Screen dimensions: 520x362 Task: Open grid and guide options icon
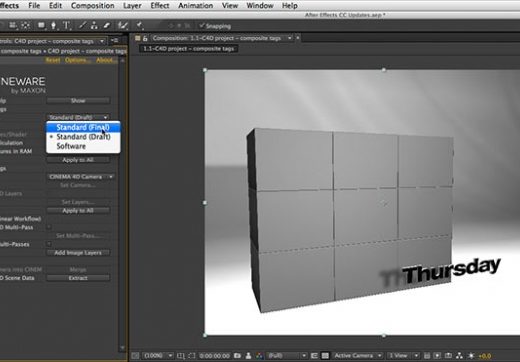[x=180, y=356]
